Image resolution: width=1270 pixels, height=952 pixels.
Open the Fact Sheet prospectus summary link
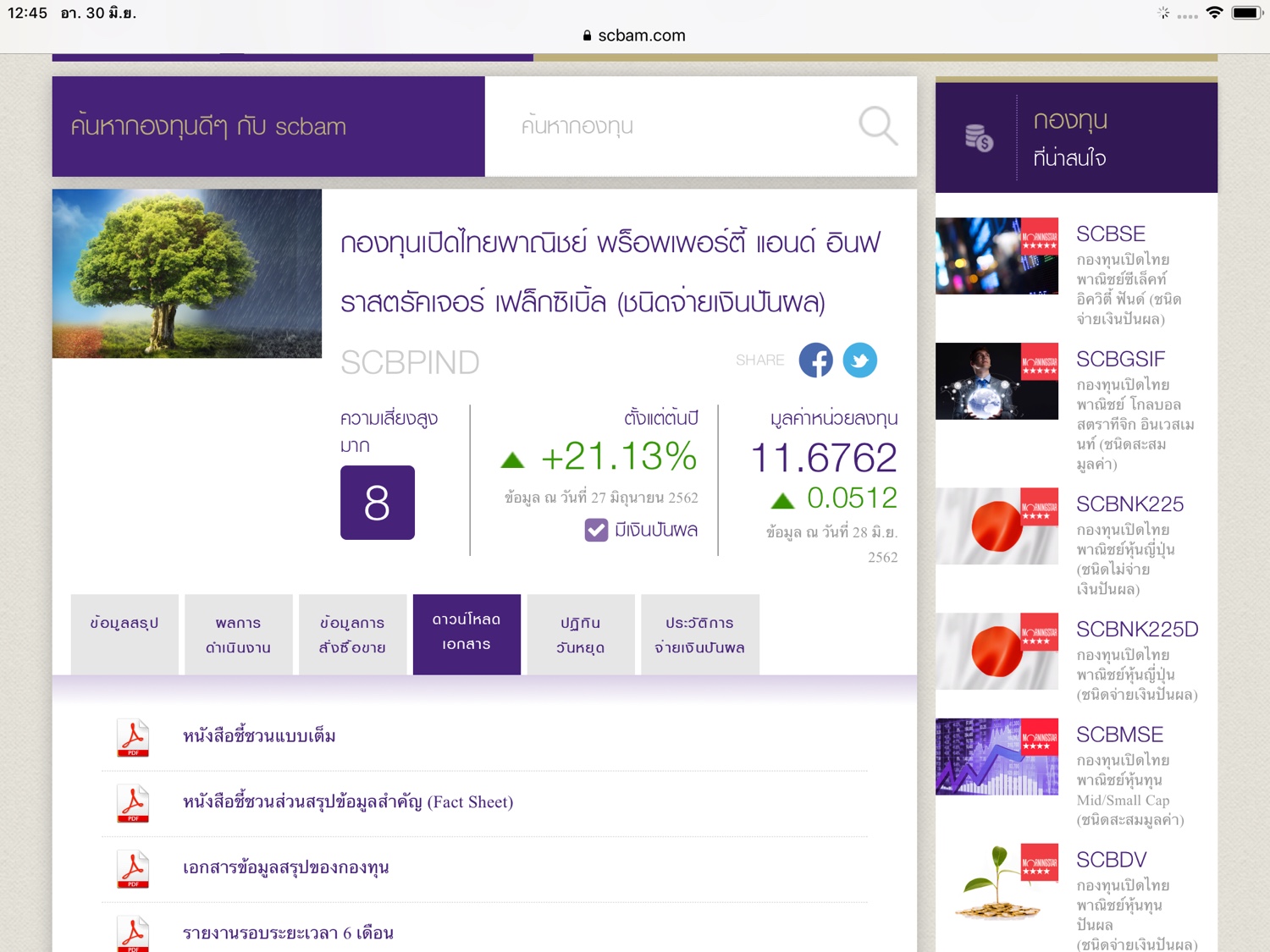(348, 802)
